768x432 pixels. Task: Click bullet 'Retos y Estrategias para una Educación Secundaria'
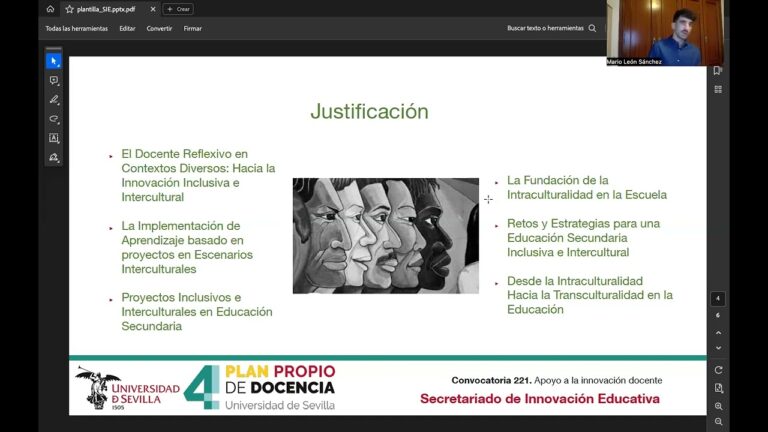point(583,238)
